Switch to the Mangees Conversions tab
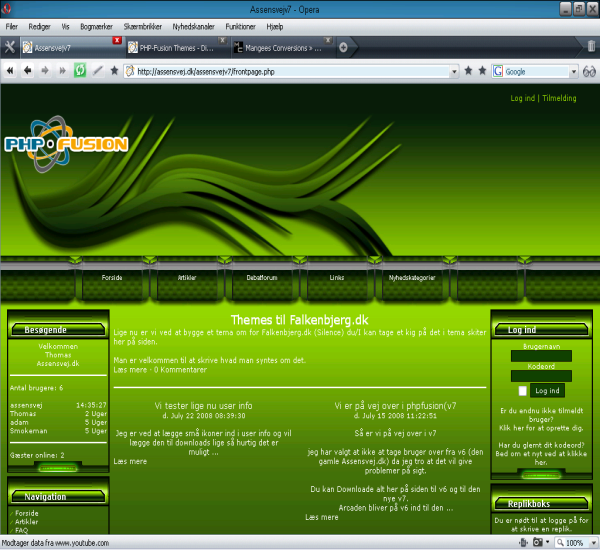The width and height of the screenshot is (600, 550). (283, 48)
